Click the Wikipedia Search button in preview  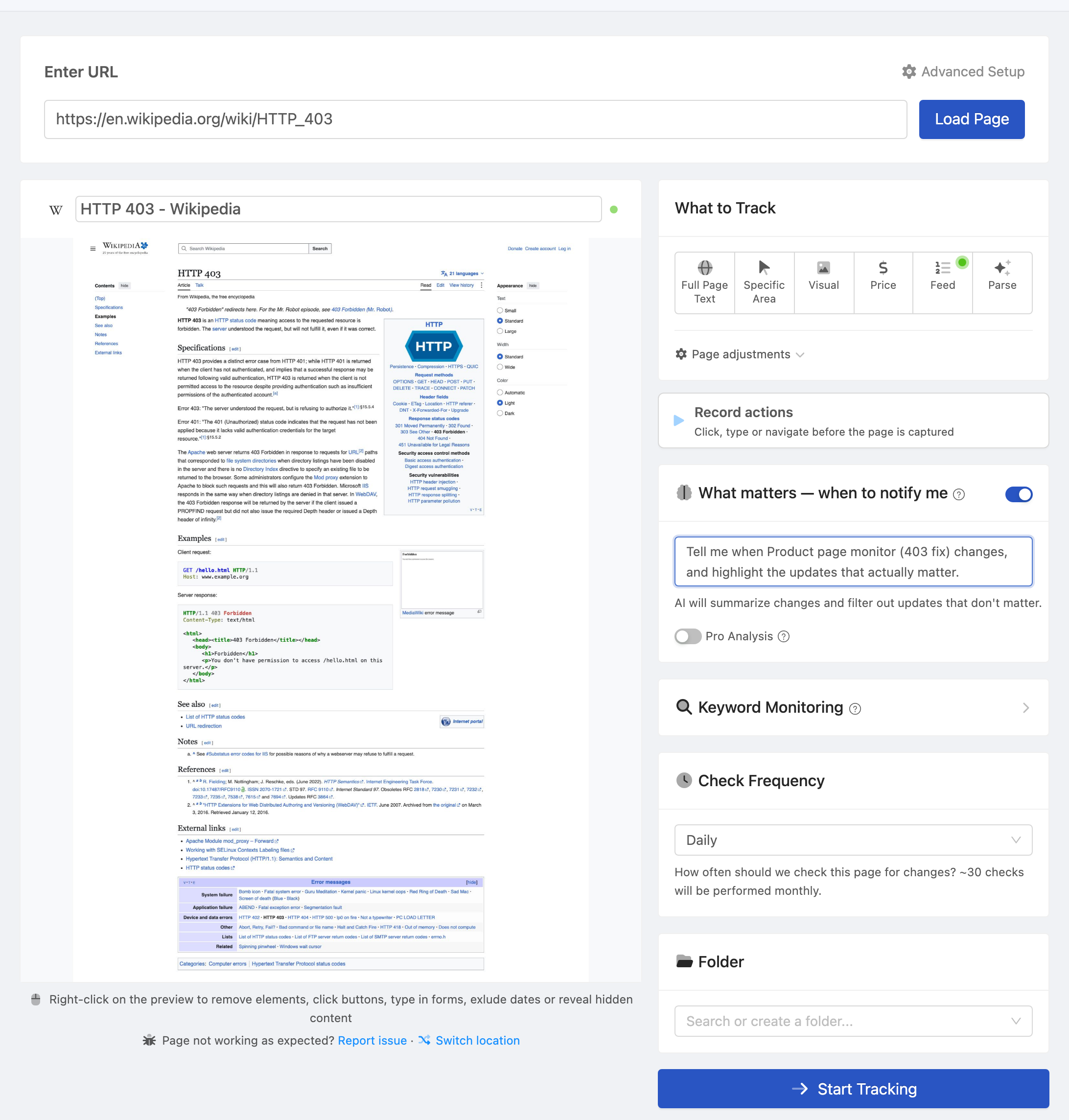[x=320, y=249]
